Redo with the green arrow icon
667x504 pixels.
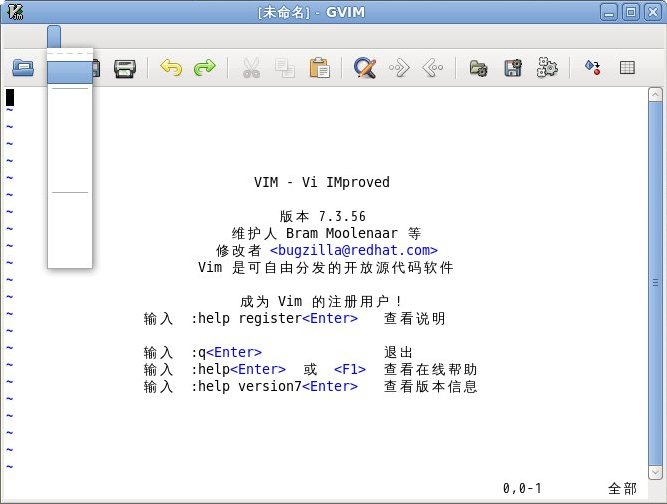click(205, 68)
